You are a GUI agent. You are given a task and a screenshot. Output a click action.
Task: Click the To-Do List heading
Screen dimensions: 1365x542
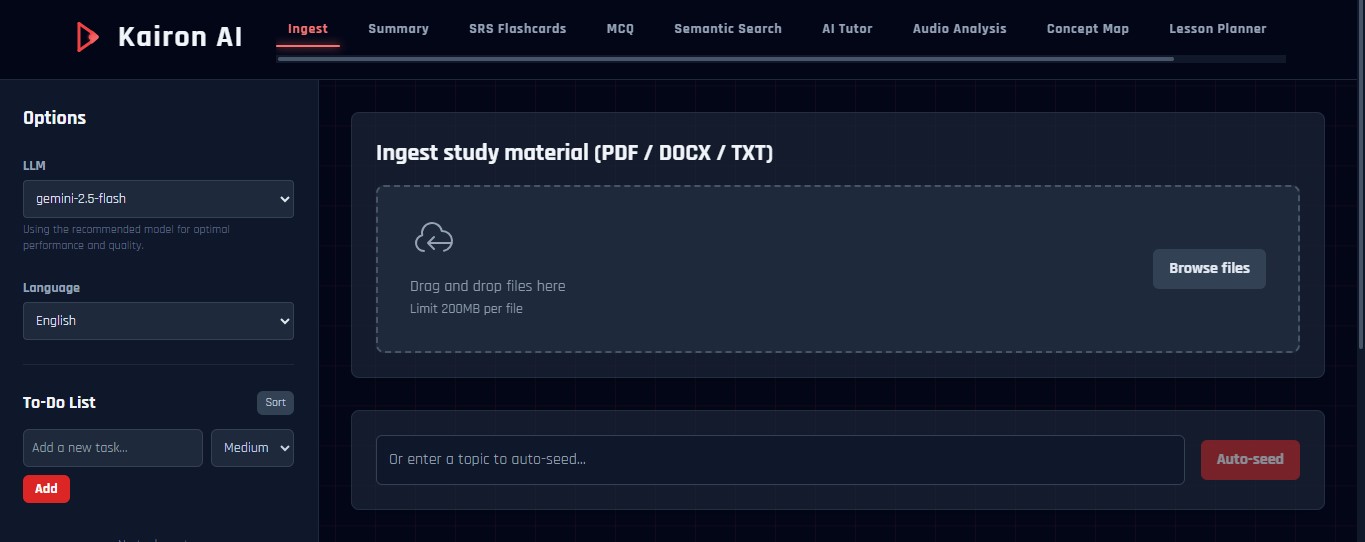point(59,403)
